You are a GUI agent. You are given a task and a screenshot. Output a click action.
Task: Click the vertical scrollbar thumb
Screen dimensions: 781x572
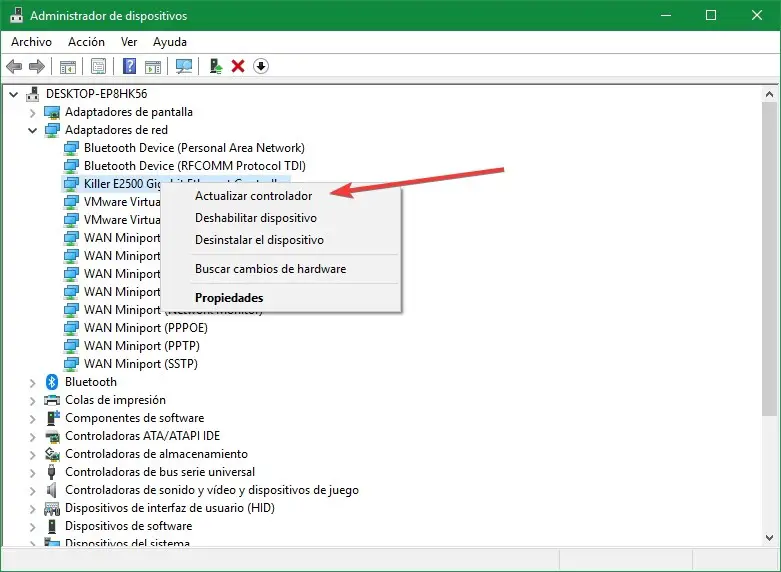click(769, 258)
